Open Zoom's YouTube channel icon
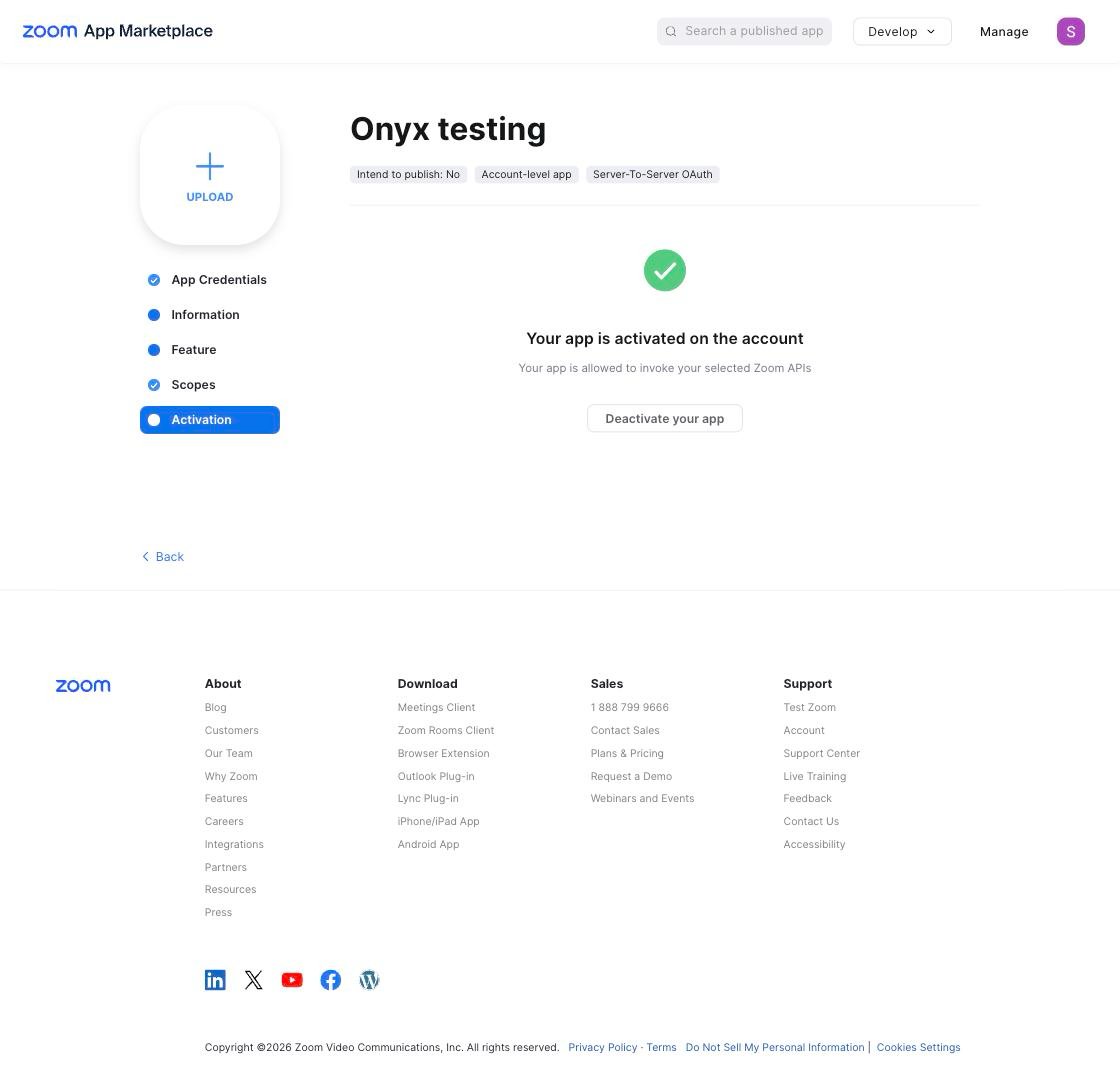This screenshot has height=1078, width=1120. point(292,979)
